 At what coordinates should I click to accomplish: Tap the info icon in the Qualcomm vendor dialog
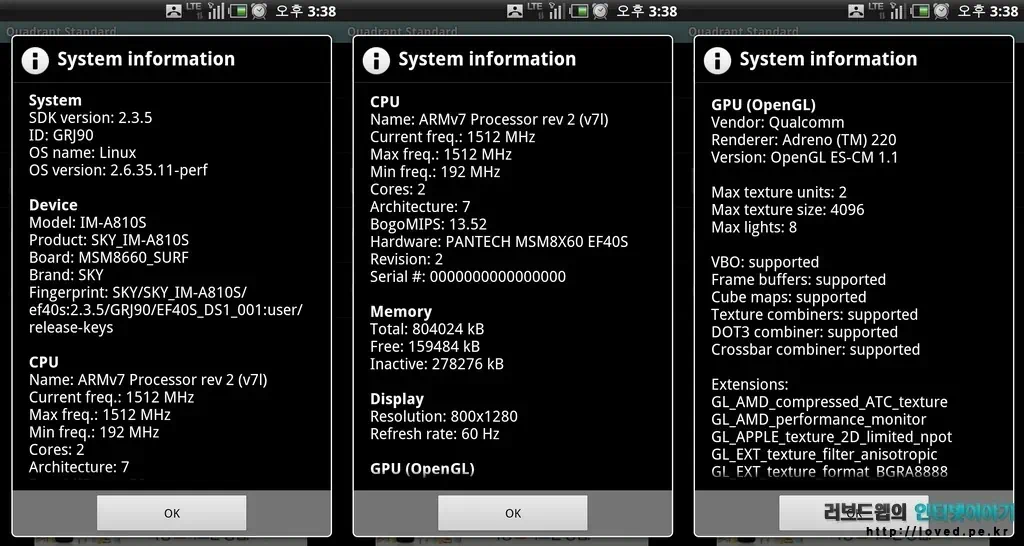click(717, 60)
